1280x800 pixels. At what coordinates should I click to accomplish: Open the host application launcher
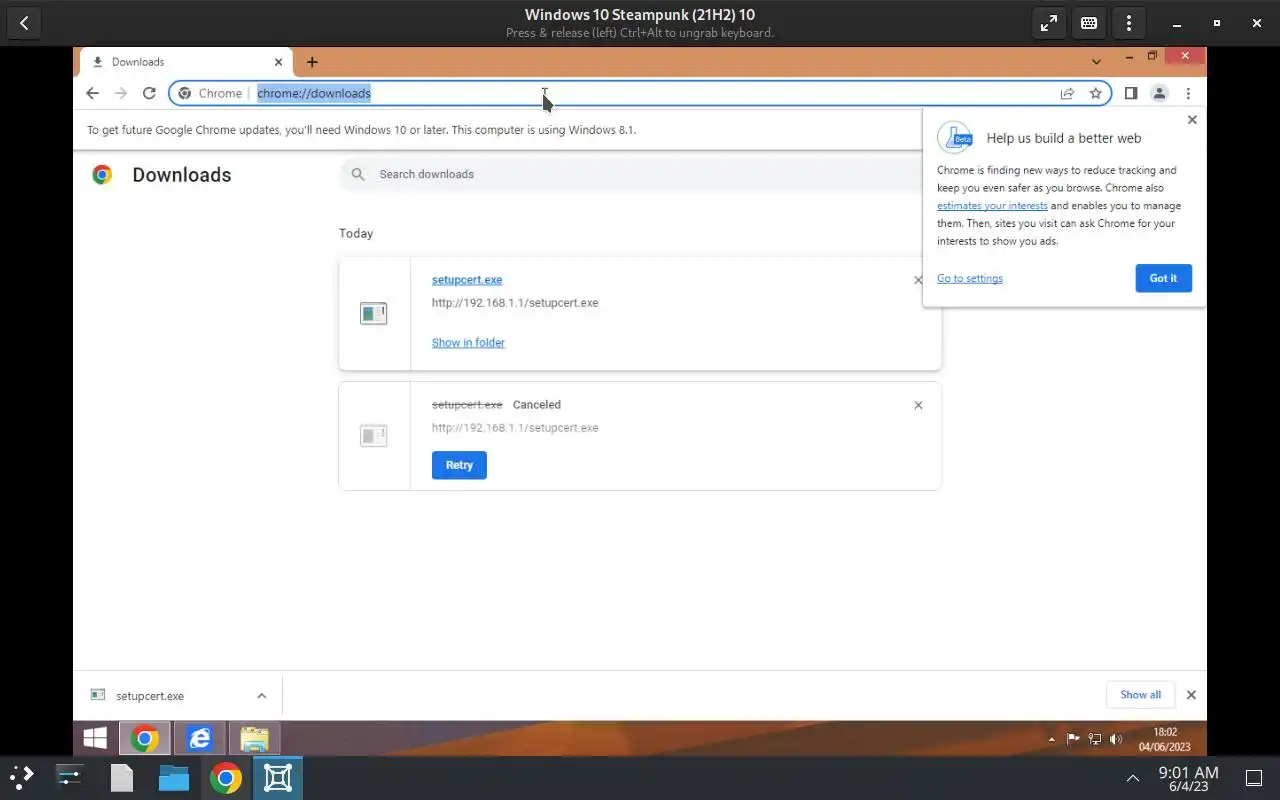pyautogui.click(x=22, y=778)
